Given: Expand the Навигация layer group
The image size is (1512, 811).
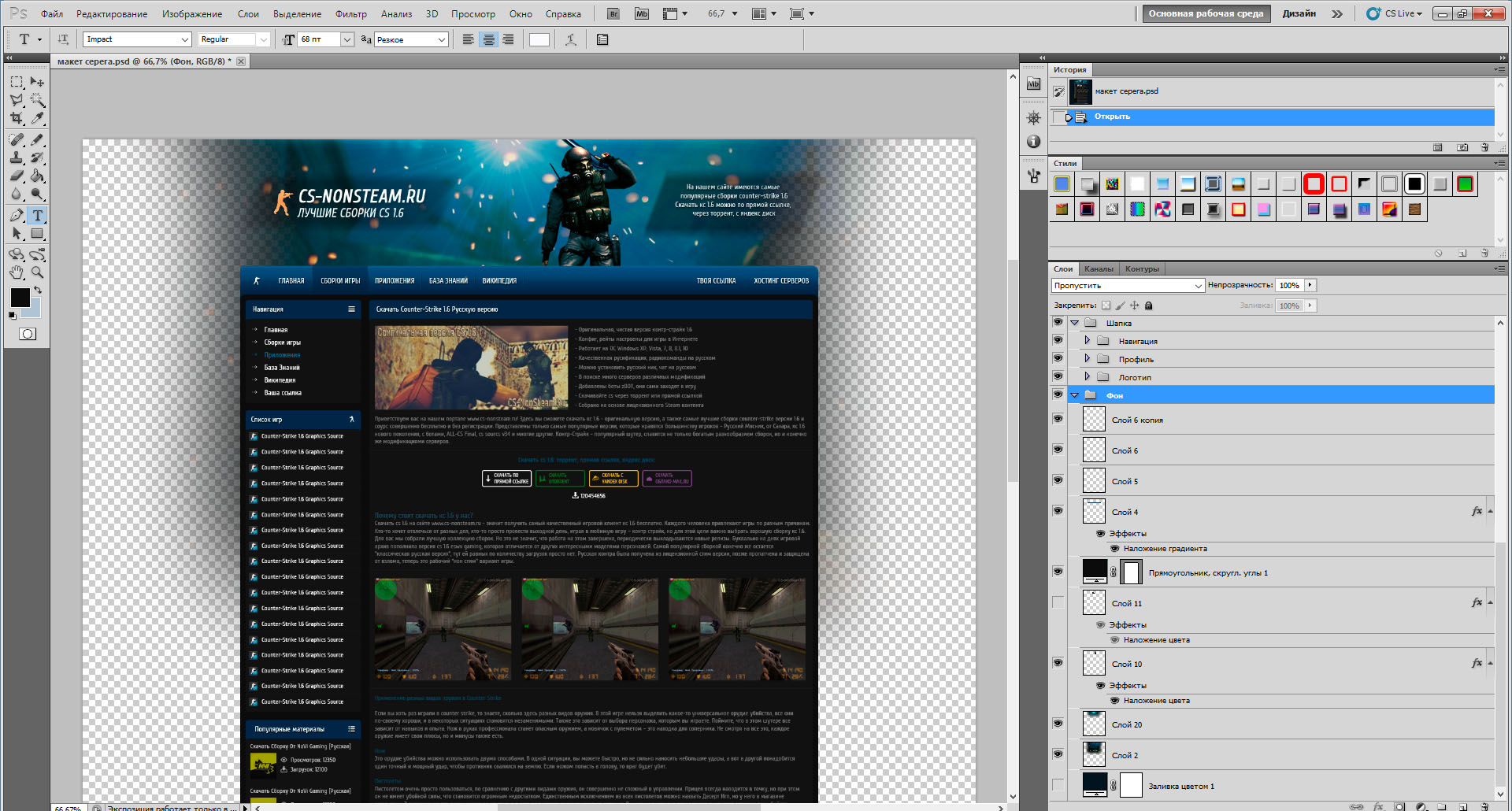Looking at the screenshot, I should pos(1088,340).
